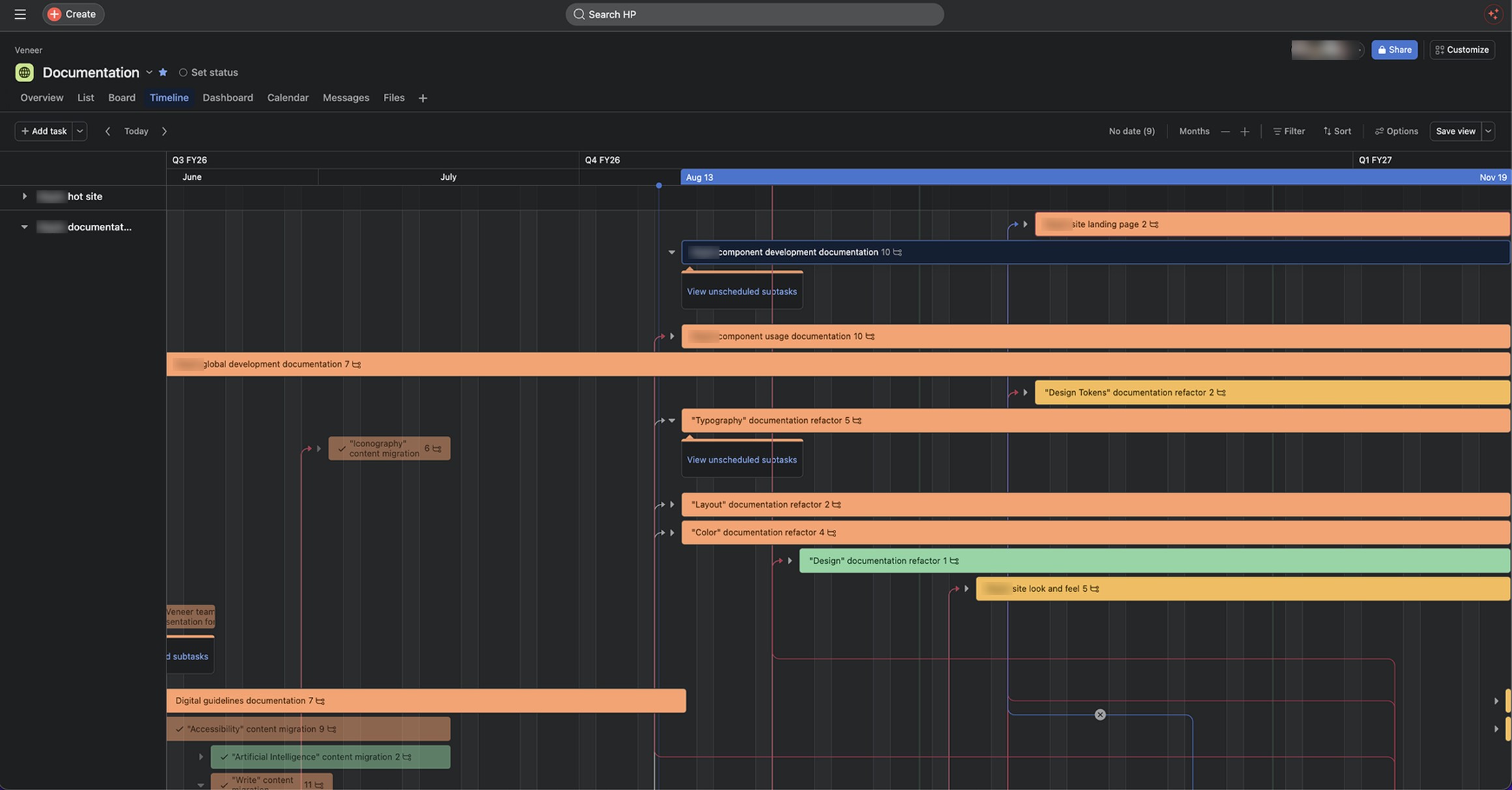The image size is (1512, 790).
Task: Zoom out timeline with minus icon
Action: pos(1225,131)
